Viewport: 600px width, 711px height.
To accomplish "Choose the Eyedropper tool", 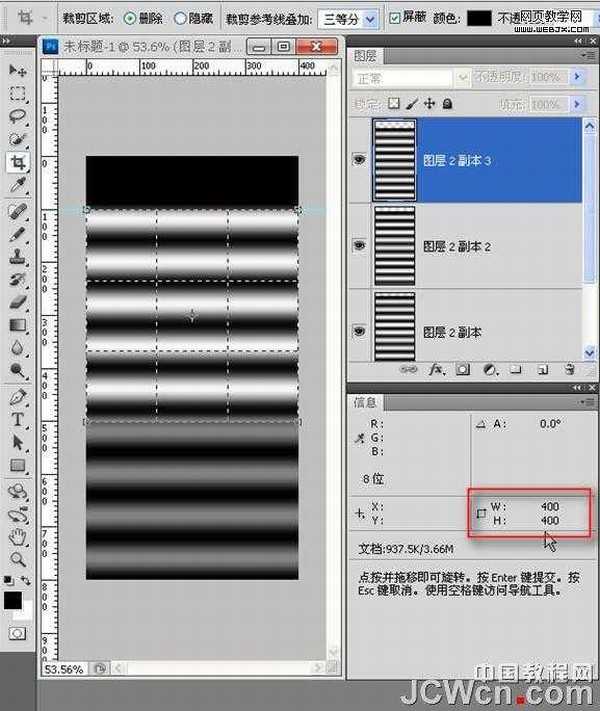I will tap(18, 186).
